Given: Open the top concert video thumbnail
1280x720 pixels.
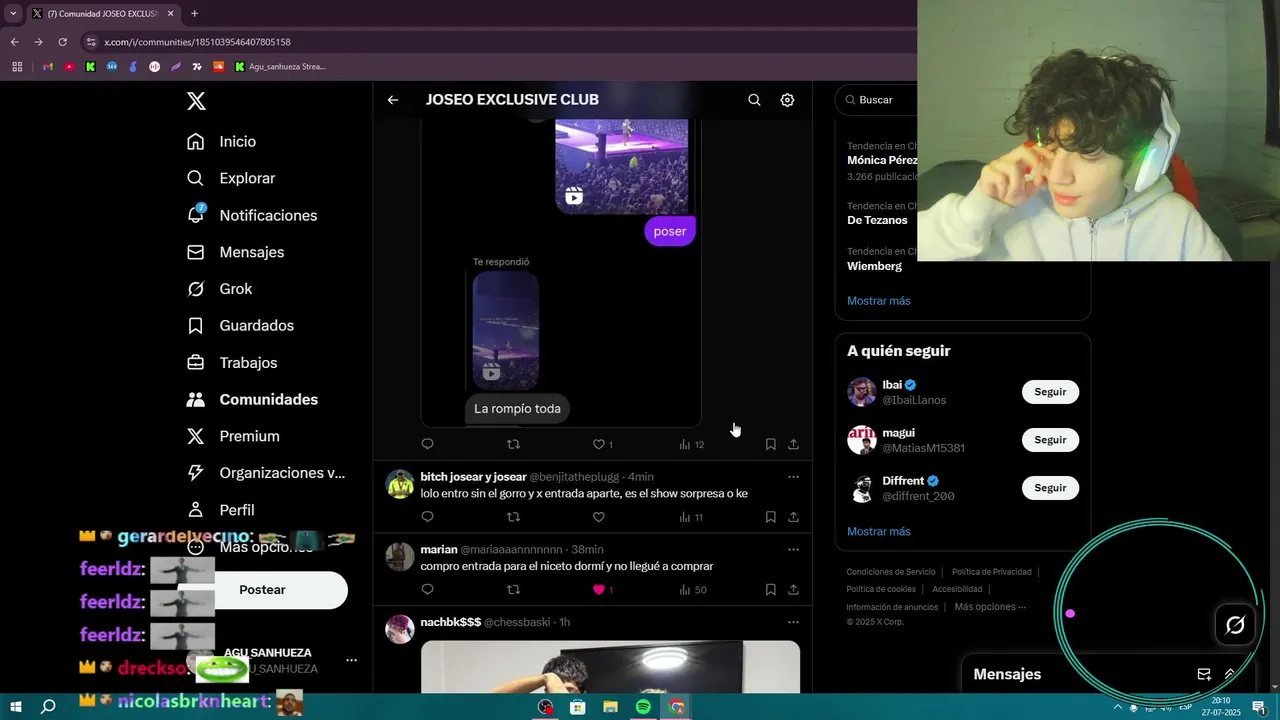Looking at the screenshot, I should pos(621,166).
